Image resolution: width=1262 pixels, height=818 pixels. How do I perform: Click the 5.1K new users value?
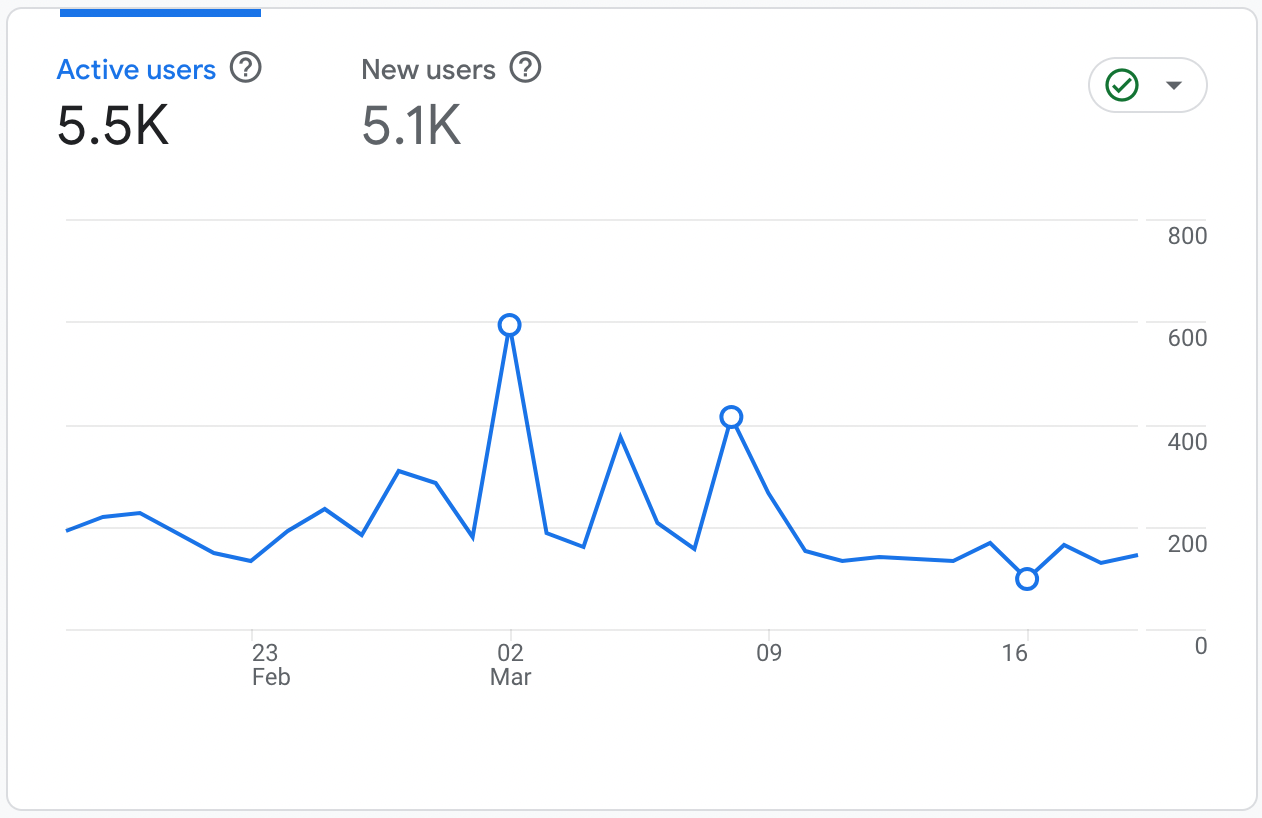coord(411,127)
